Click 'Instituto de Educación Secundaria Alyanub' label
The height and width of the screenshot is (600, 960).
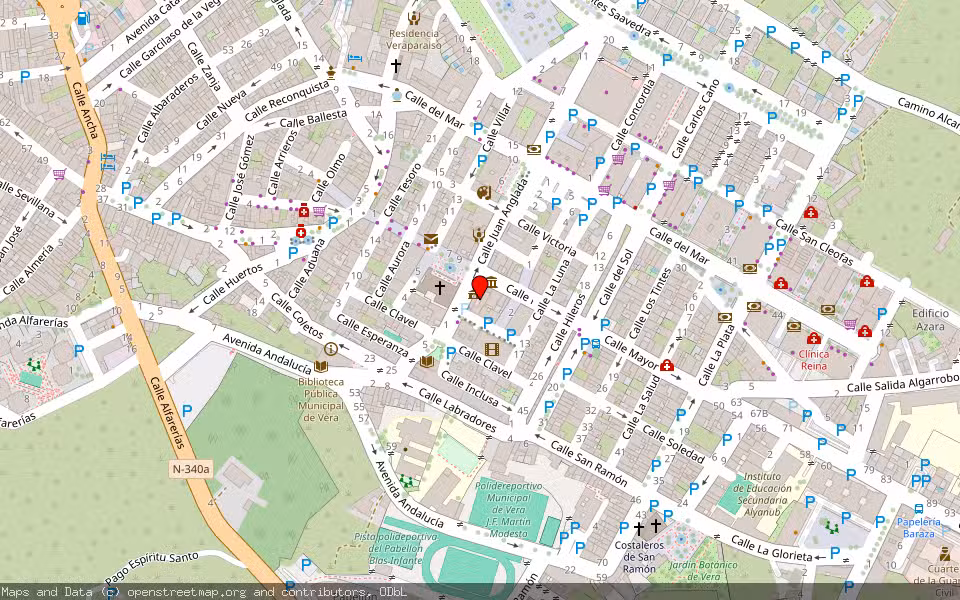coord(762,493)
